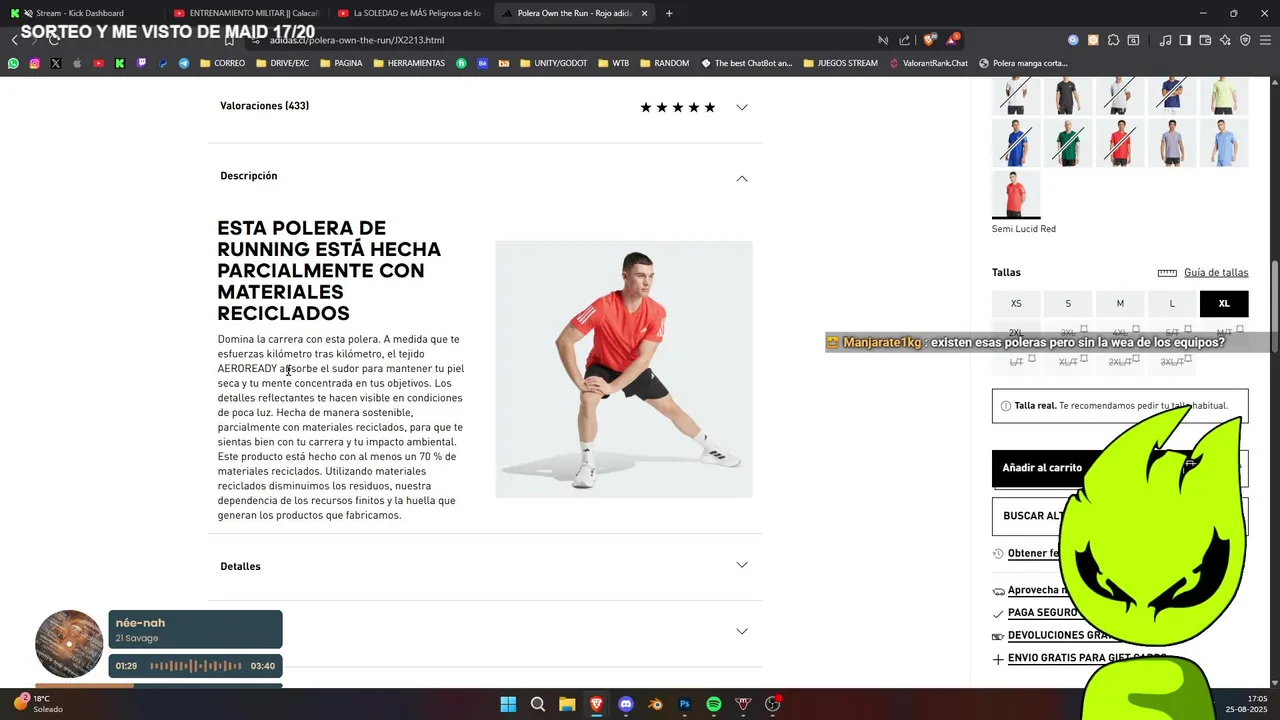Toggle the browser sidebar panel icon
The height and width of the screenshot is (720, 1280).
point(1185,40)
